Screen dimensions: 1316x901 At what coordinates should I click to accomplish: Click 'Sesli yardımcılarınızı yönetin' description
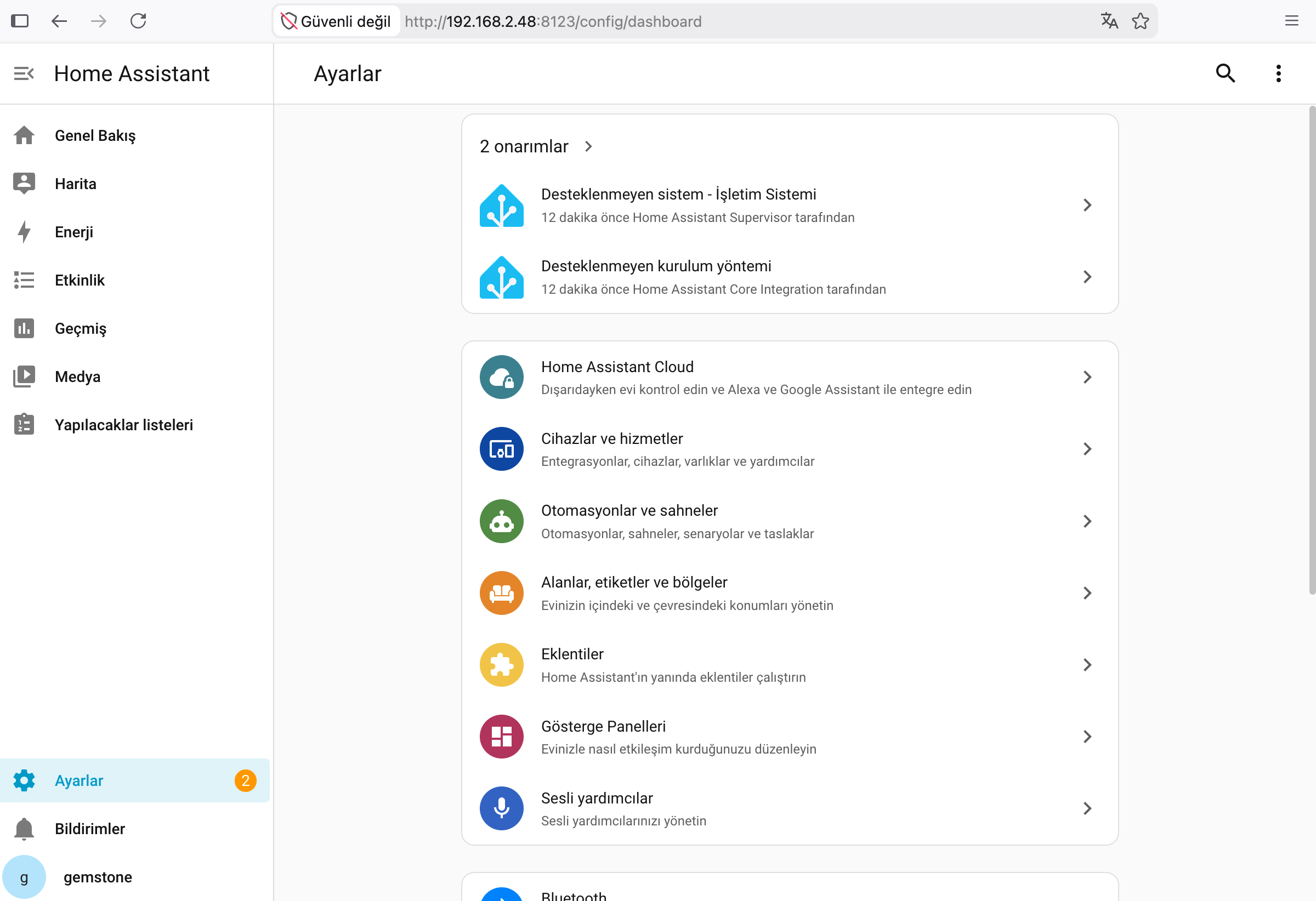623,821
